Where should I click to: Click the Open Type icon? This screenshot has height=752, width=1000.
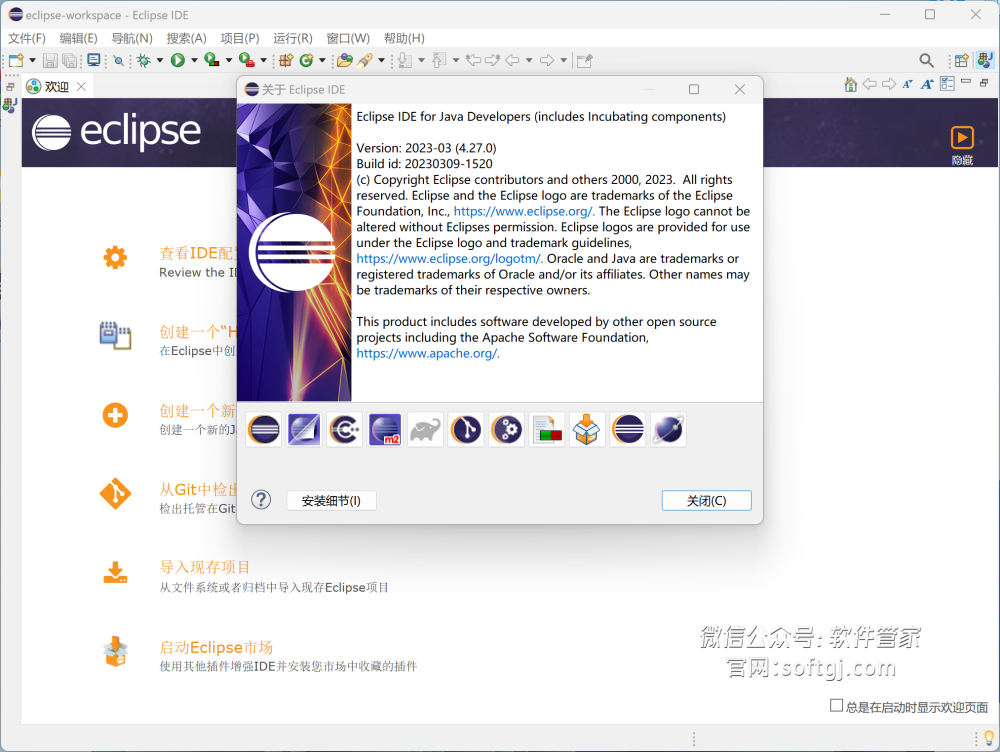(x=345, y=61)
